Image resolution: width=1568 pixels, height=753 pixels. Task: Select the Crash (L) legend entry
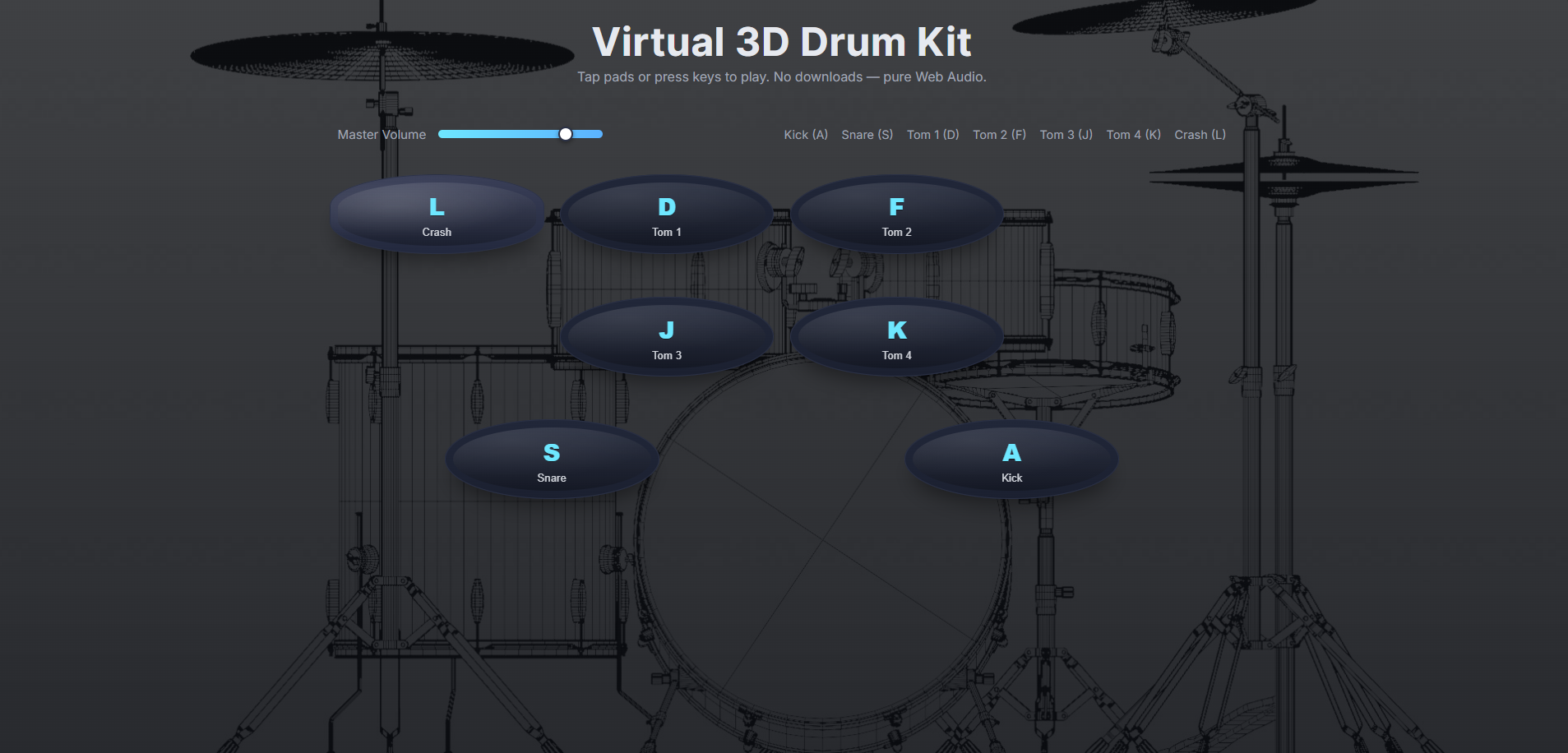click(1200, 134)
